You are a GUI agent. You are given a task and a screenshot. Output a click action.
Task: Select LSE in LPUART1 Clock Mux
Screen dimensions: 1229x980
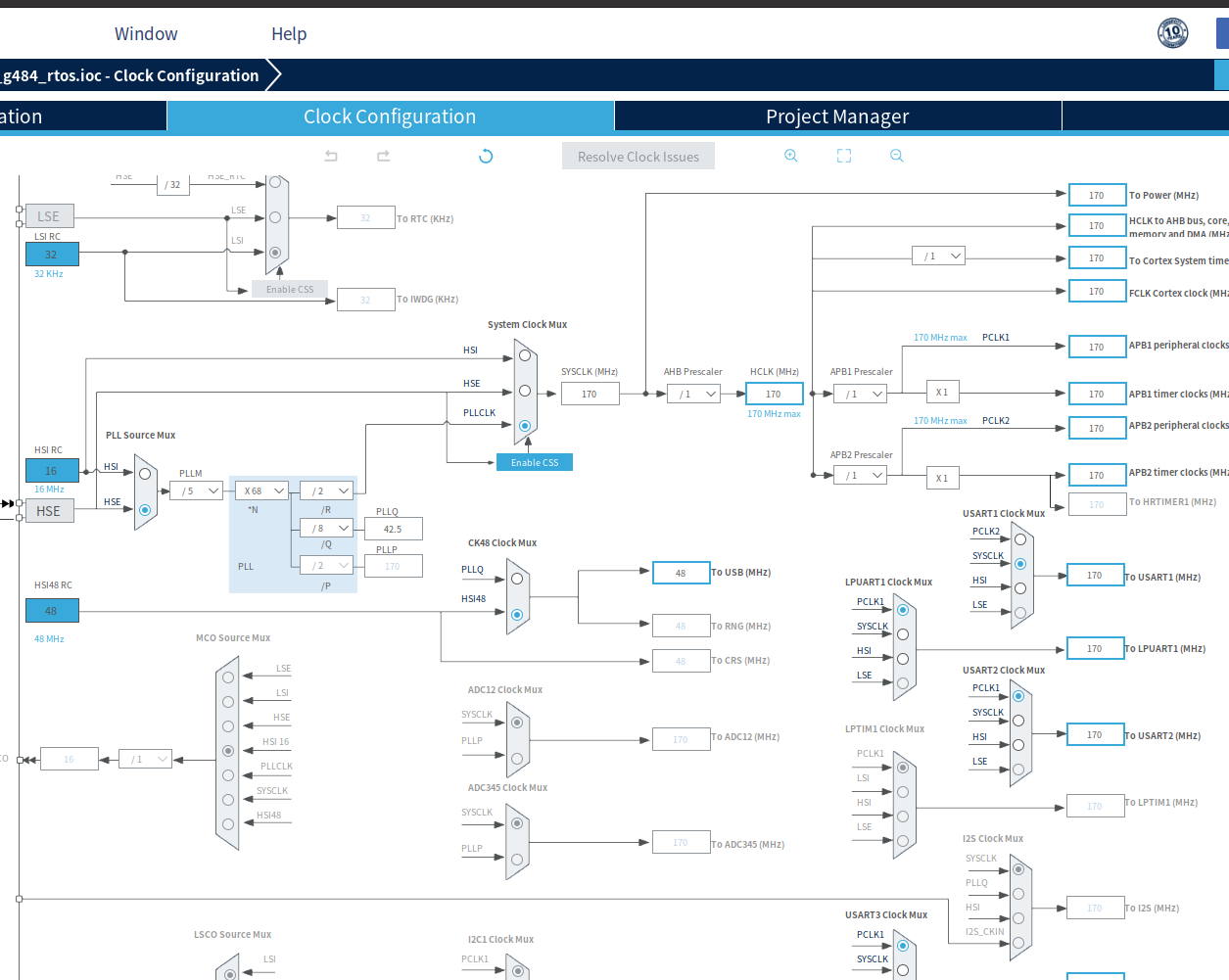(903, 683)
